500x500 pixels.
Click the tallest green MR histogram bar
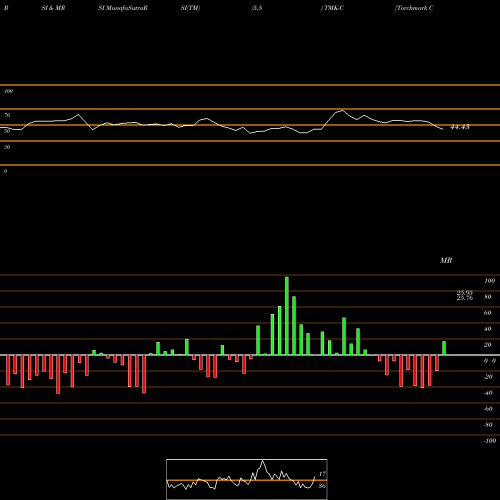(287, 316)
